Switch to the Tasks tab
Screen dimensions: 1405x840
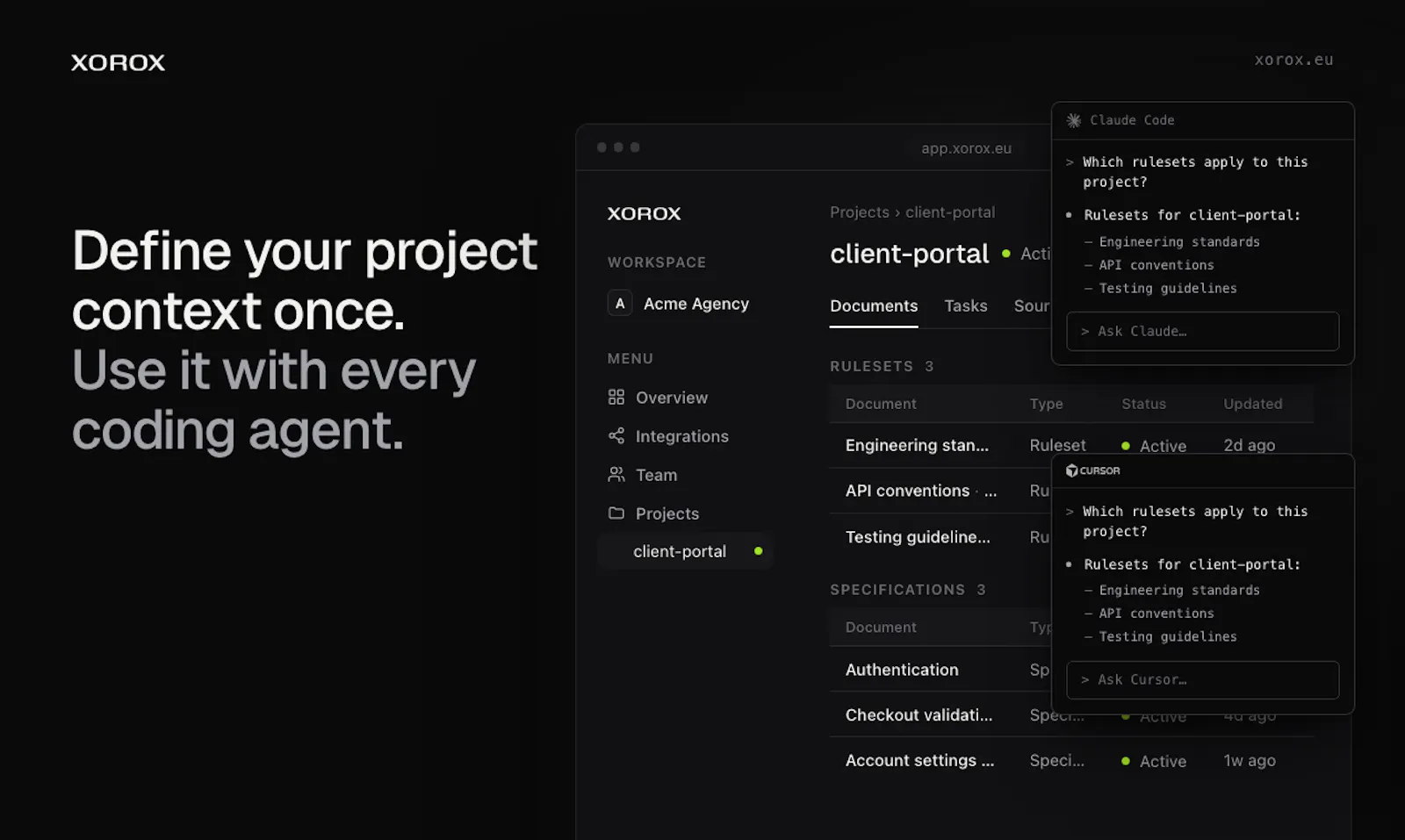click(966, 305)
